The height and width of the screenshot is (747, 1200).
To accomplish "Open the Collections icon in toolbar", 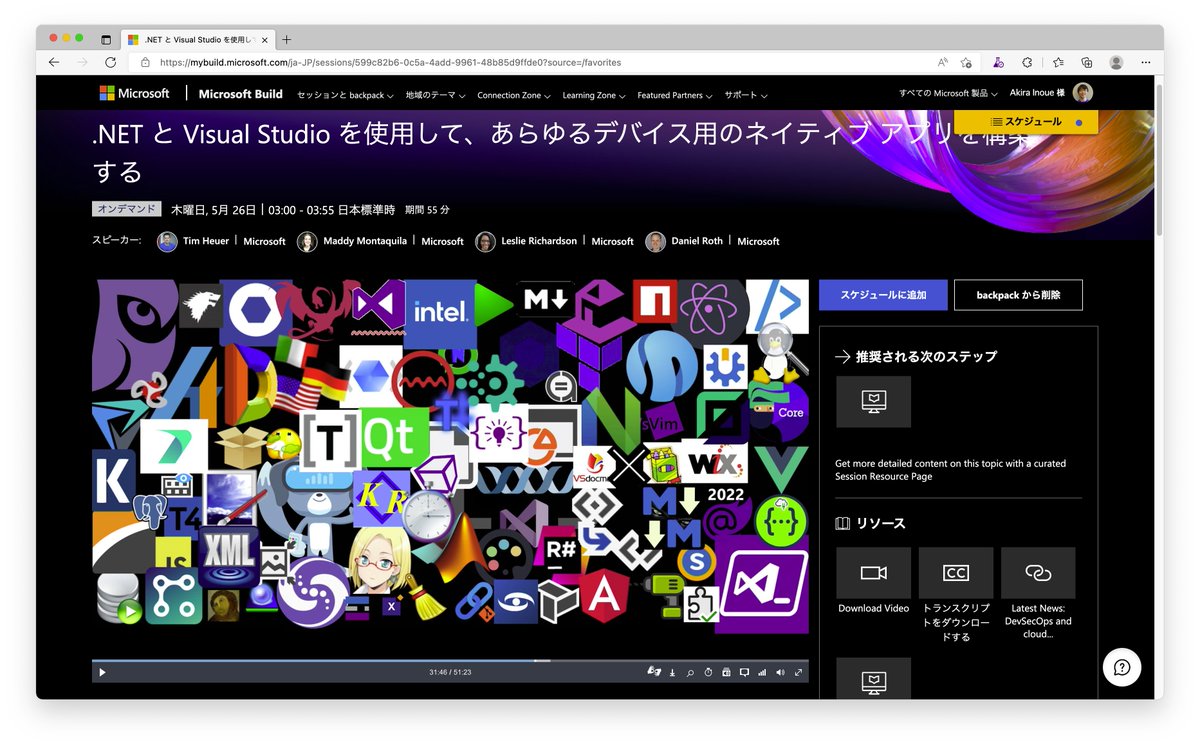I will (x=1086, y=62).
